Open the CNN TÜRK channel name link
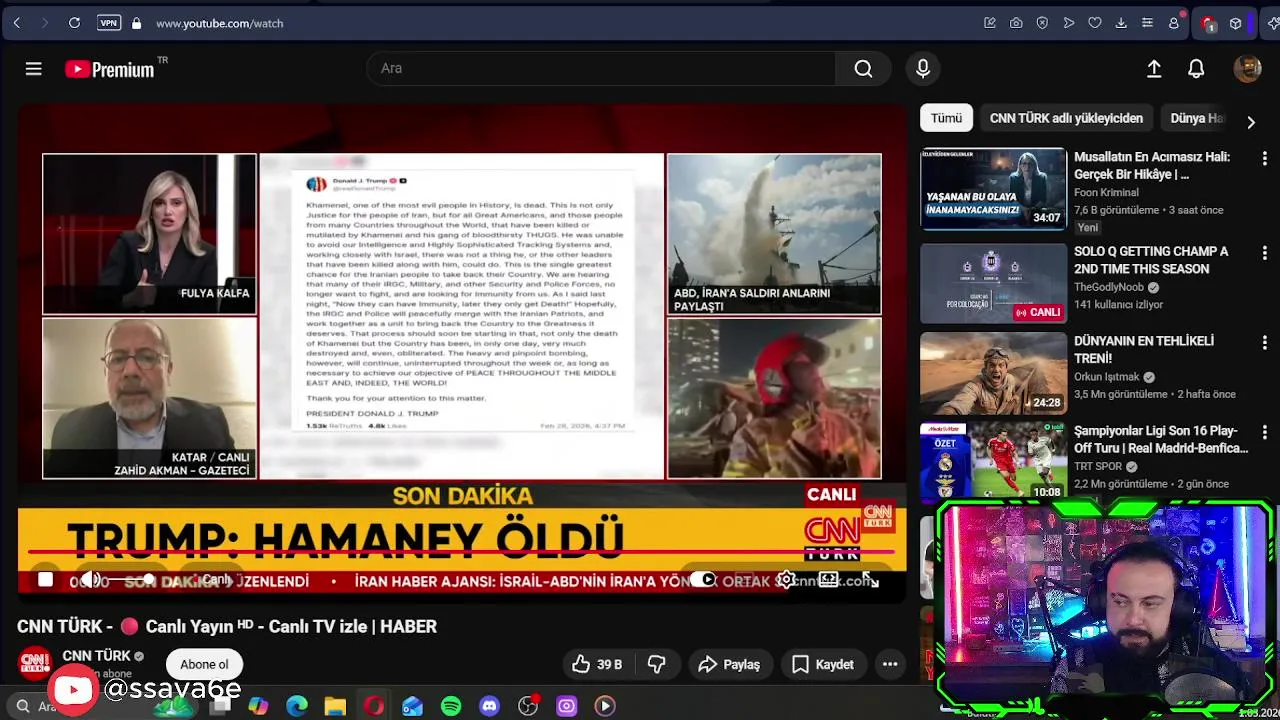1280x720 pixels. tap(96, 656)
